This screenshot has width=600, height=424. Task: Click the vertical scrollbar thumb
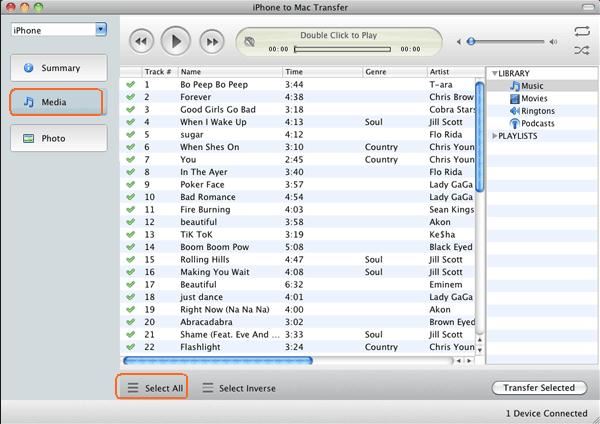point(479,137)
